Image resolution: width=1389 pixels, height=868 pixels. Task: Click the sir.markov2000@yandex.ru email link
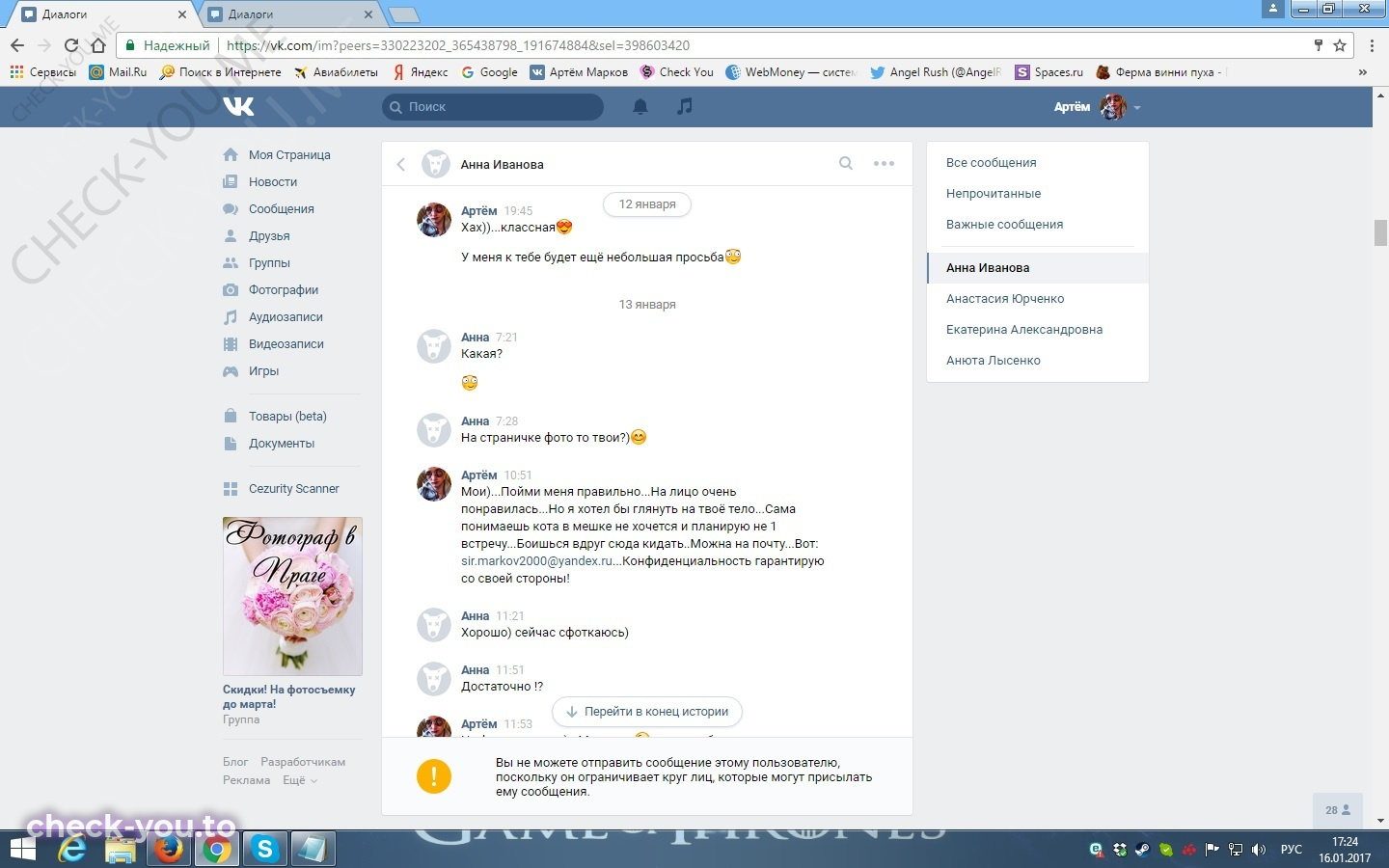click(x=537, y=560)
